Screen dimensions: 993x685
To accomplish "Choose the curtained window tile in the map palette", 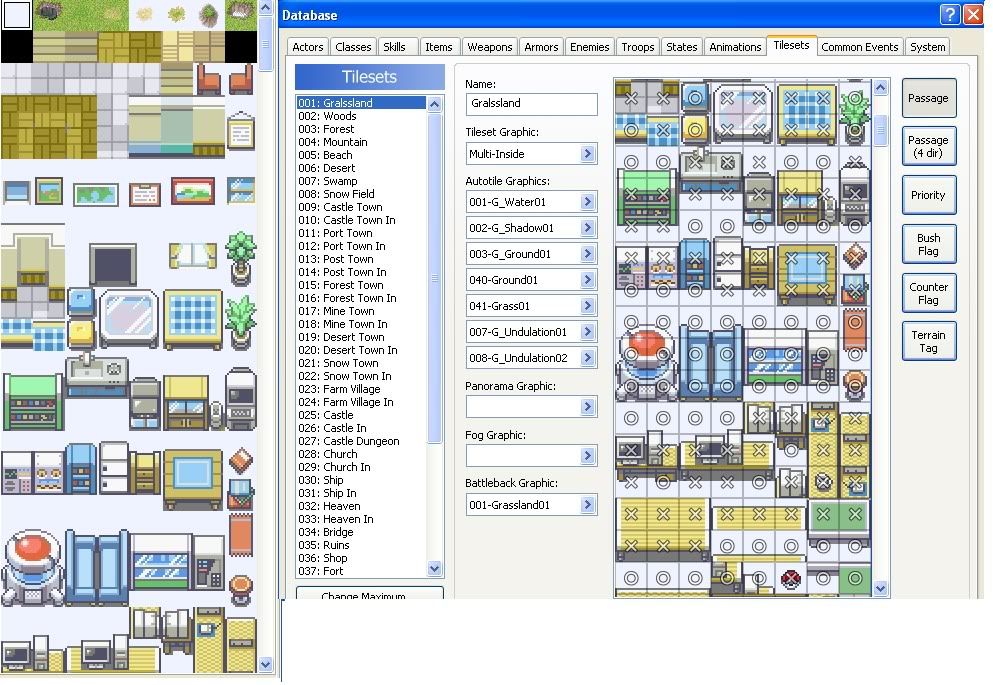I will click(x=193, y=255).
